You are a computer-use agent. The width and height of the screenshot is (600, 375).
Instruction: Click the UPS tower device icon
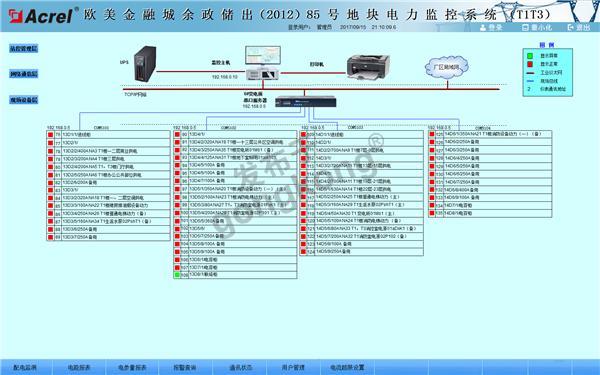point(145,64)
